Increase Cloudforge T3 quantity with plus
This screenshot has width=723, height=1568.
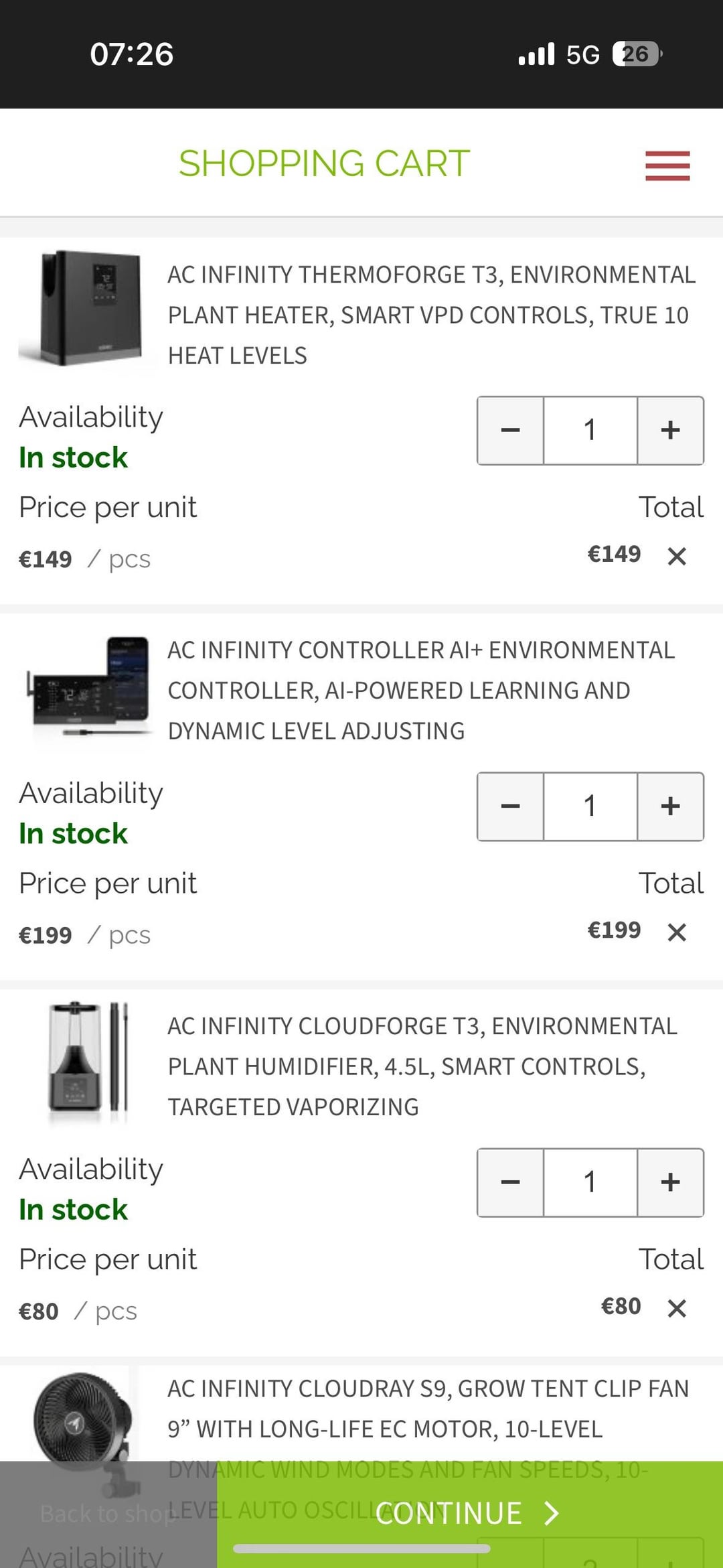(670, 1182)
